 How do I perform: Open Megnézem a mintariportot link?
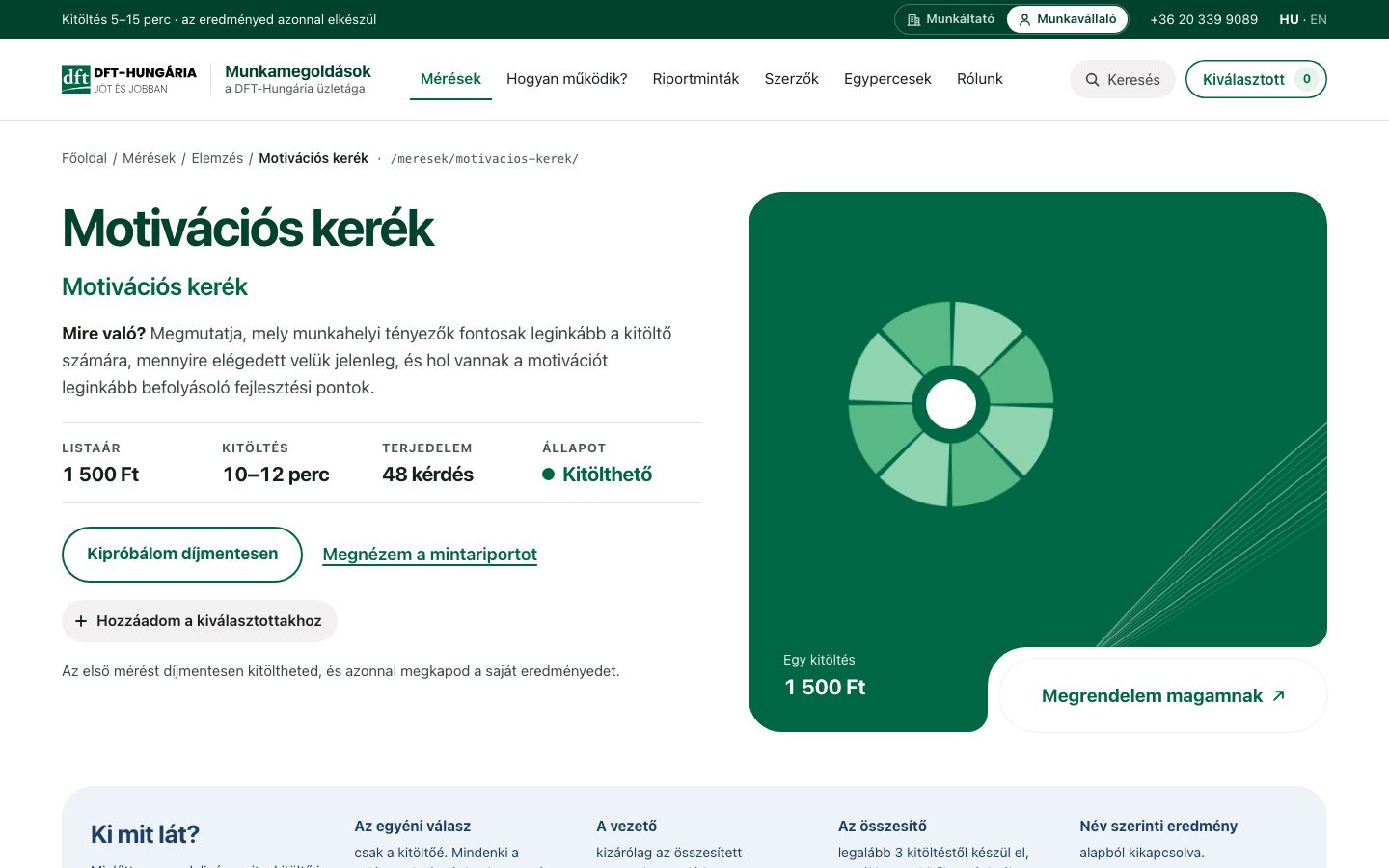click(x=429, y=555)
